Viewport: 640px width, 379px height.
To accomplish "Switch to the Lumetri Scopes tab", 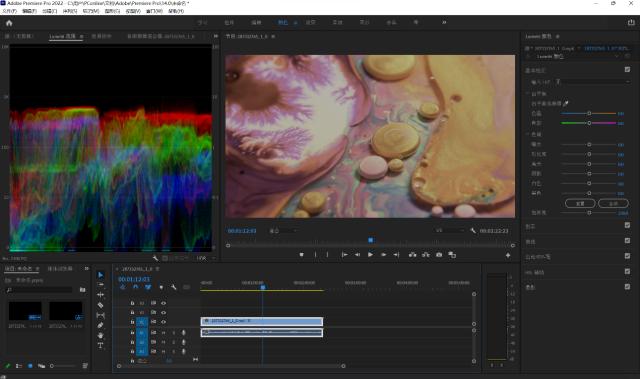I will coord(62,36).
